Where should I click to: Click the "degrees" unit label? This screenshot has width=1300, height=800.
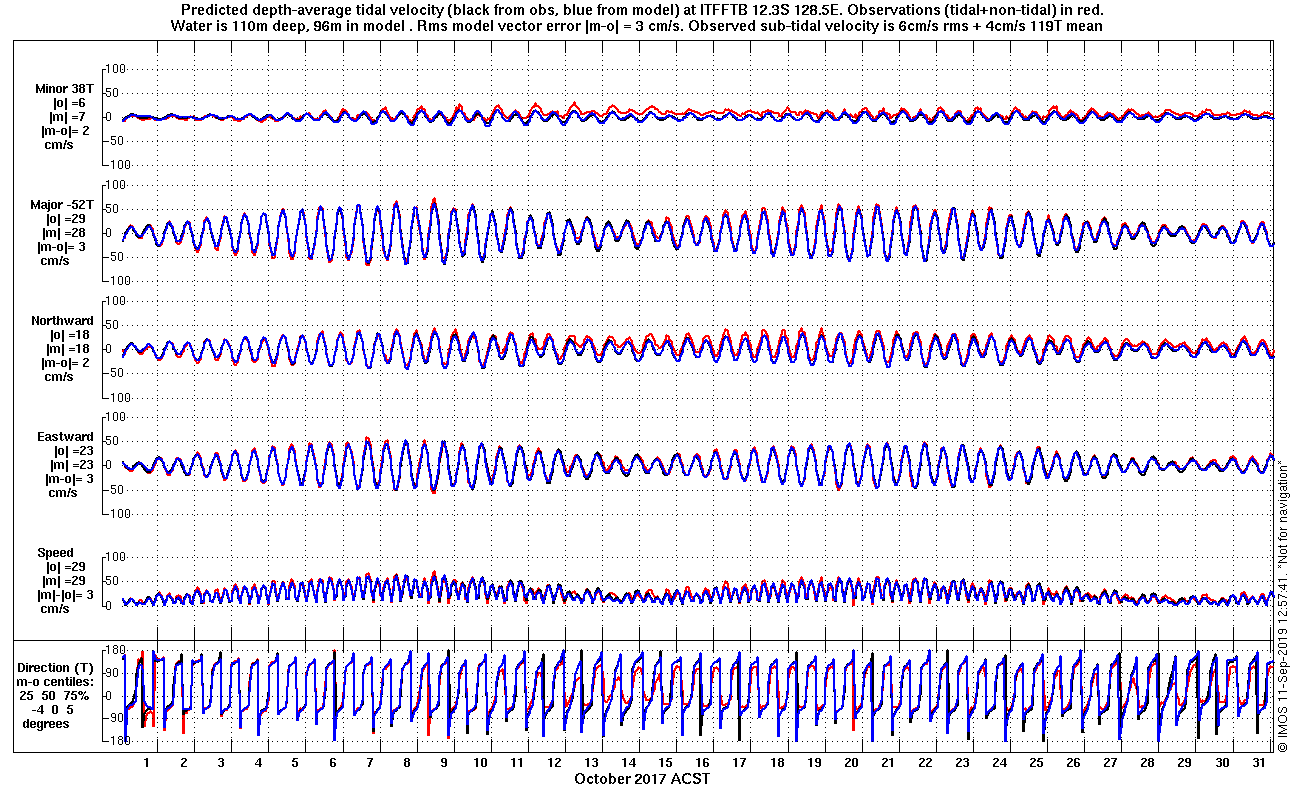pyautogui.click(x=46, y=723)
